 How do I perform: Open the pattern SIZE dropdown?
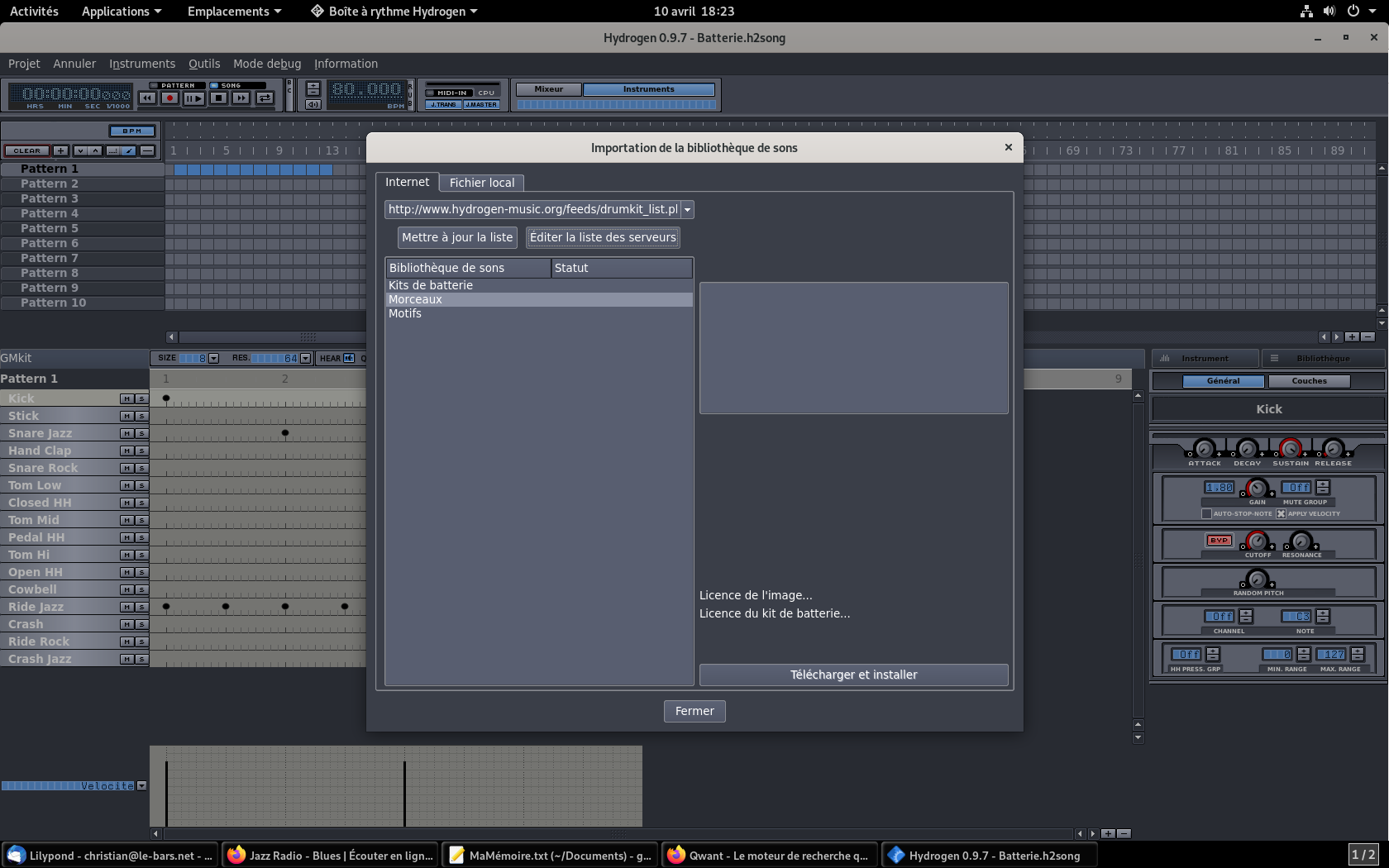(x=213, y=359)
